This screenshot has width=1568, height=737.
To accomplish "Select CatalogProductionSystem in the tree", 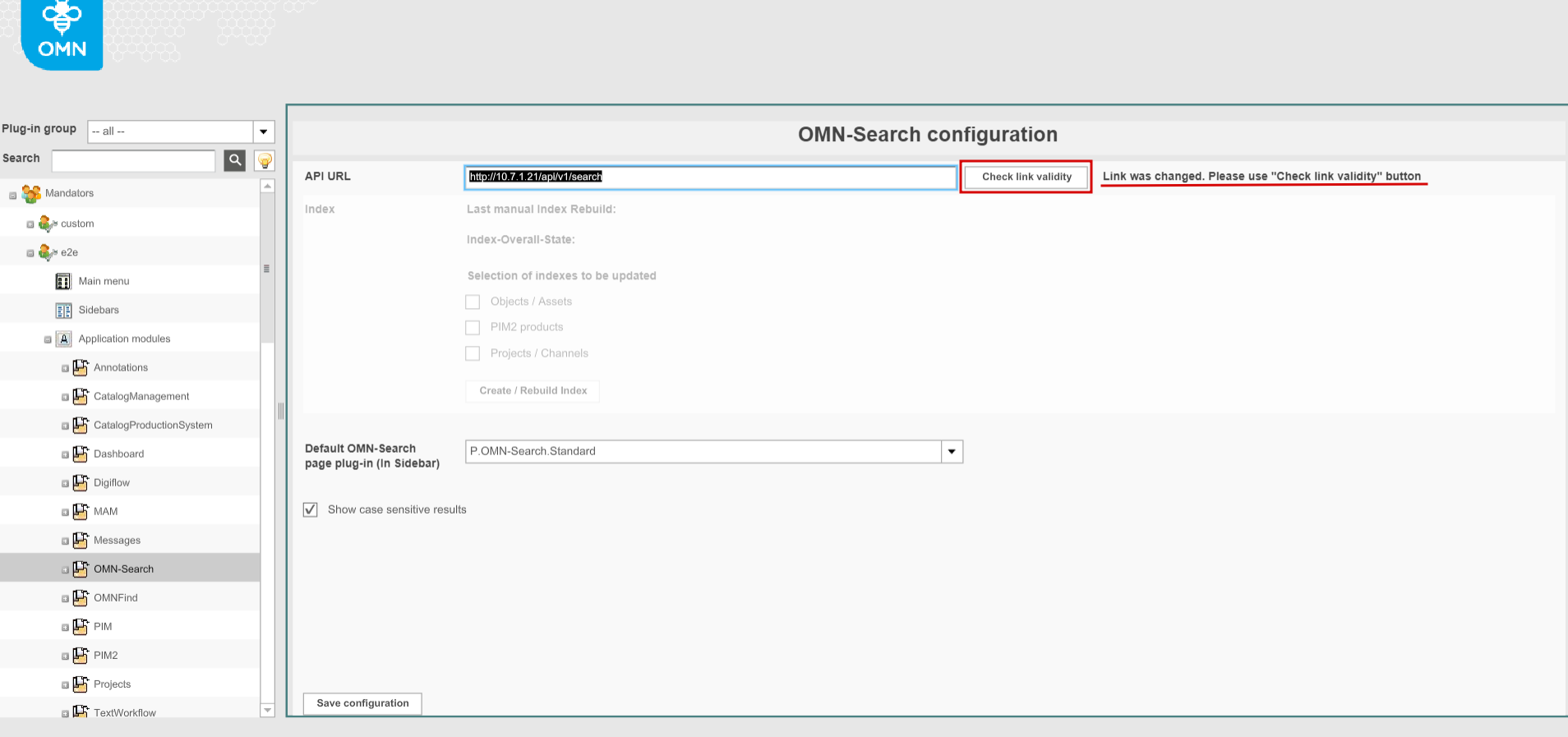I will click(x=153, y=425).
